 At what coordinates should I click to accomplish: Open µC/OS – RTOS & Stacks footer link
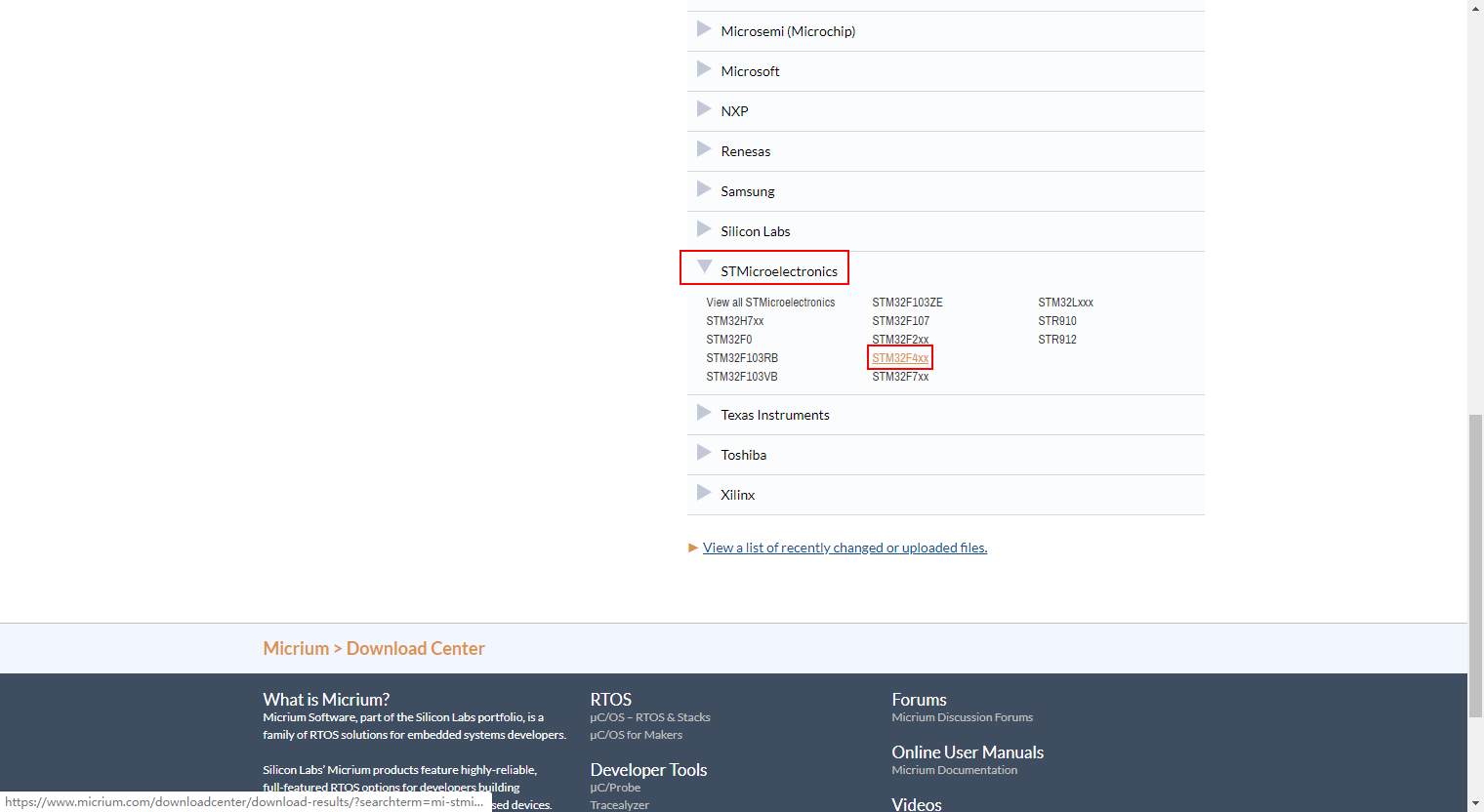pos(649,717)
